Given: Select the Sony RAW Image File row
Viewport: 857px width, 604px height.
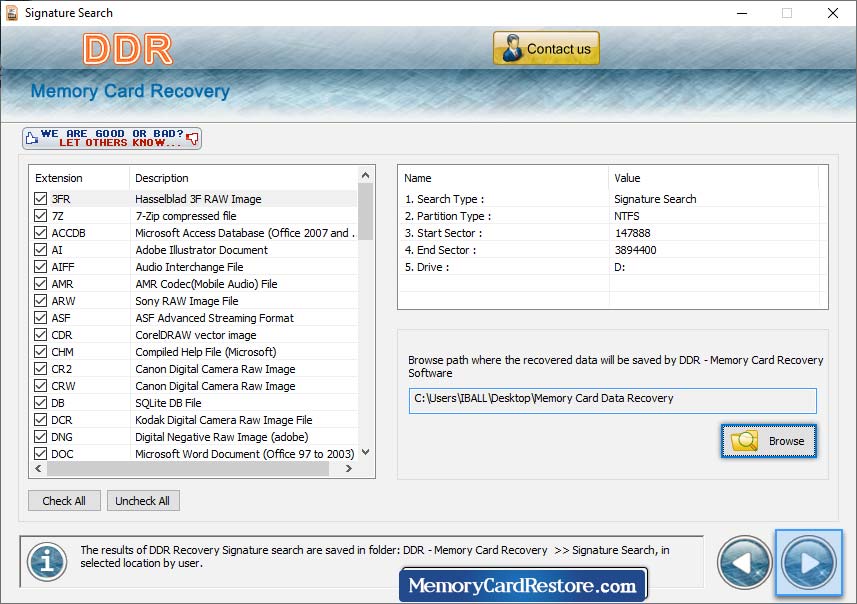Looking at the screenshot, I should [x=186, y=300].
